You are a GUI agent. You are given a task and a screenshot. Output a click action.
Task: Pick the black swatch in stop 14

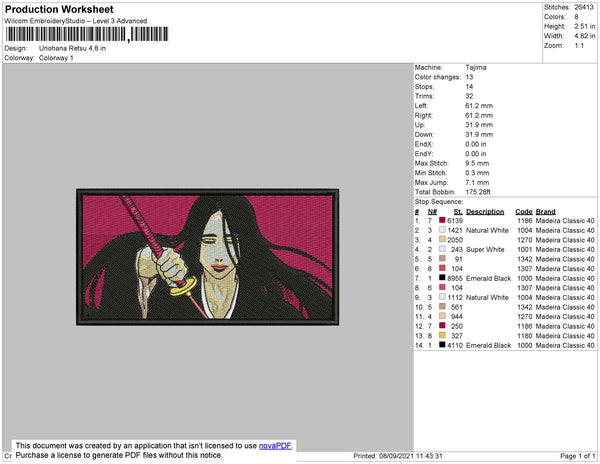coord(442,345)
